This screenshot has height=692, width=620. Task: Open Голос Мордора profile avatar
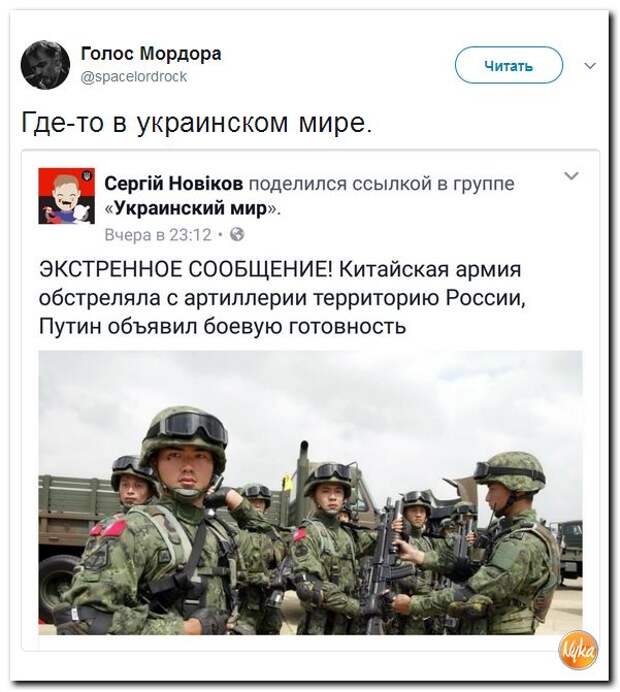click(x=45, y=65)
